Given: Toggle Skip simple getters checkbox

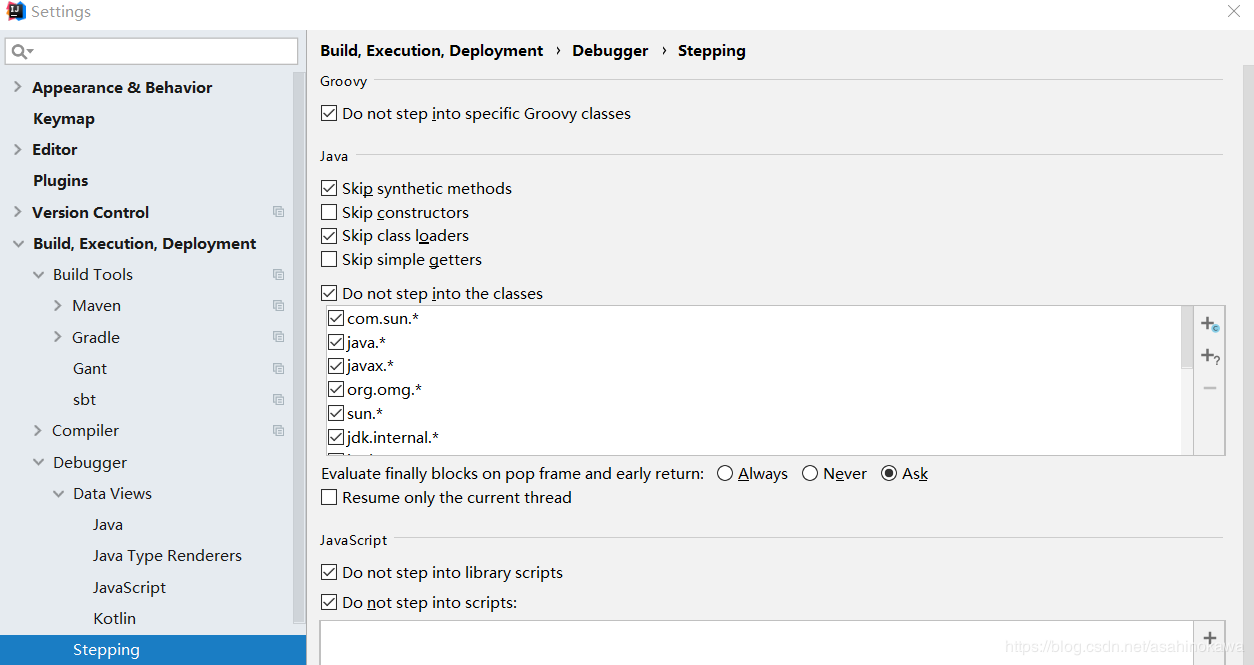Looking at the screenshot, I should [329, 259].
